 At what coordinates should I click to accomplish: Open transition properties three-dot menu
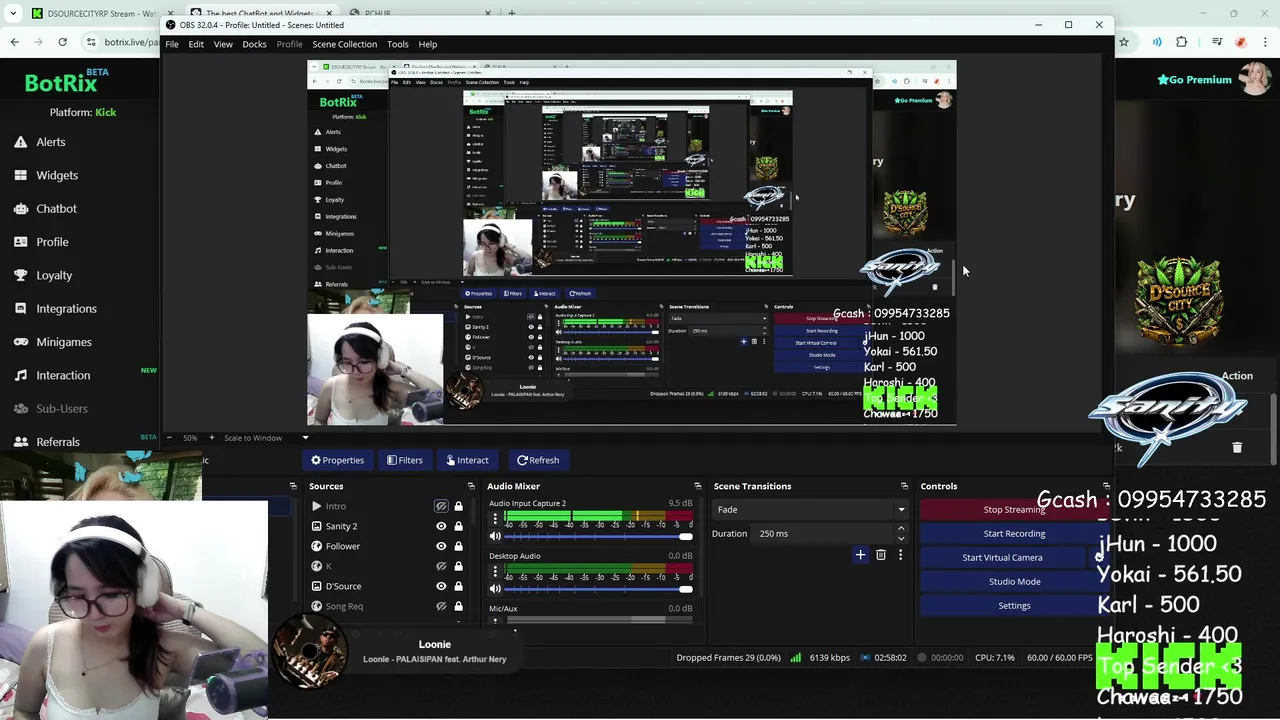pyautogui.click(x=900, y=555)
